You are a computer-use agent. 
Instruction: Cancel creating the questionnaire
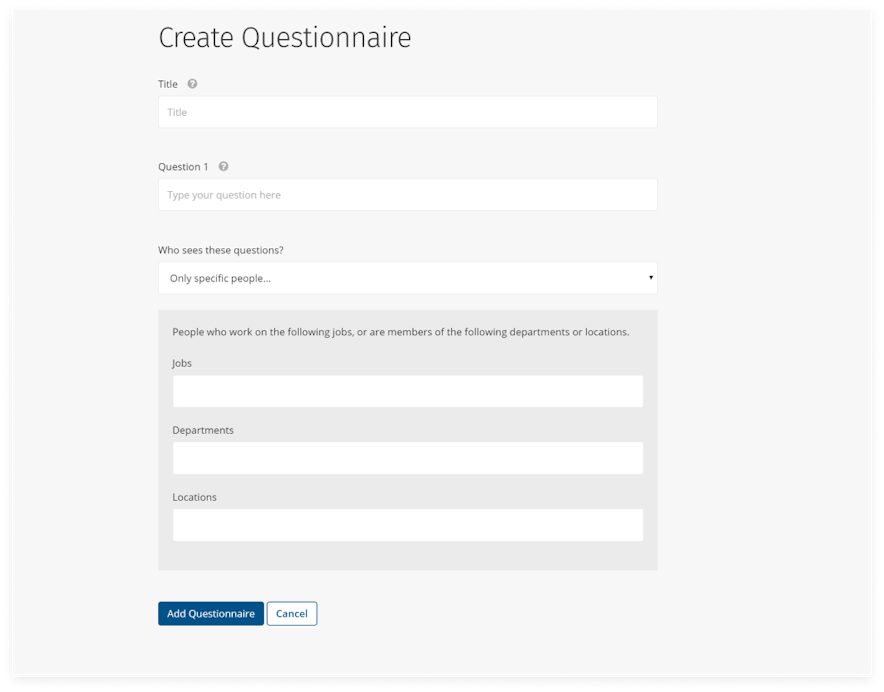click(x=291, y=613)
